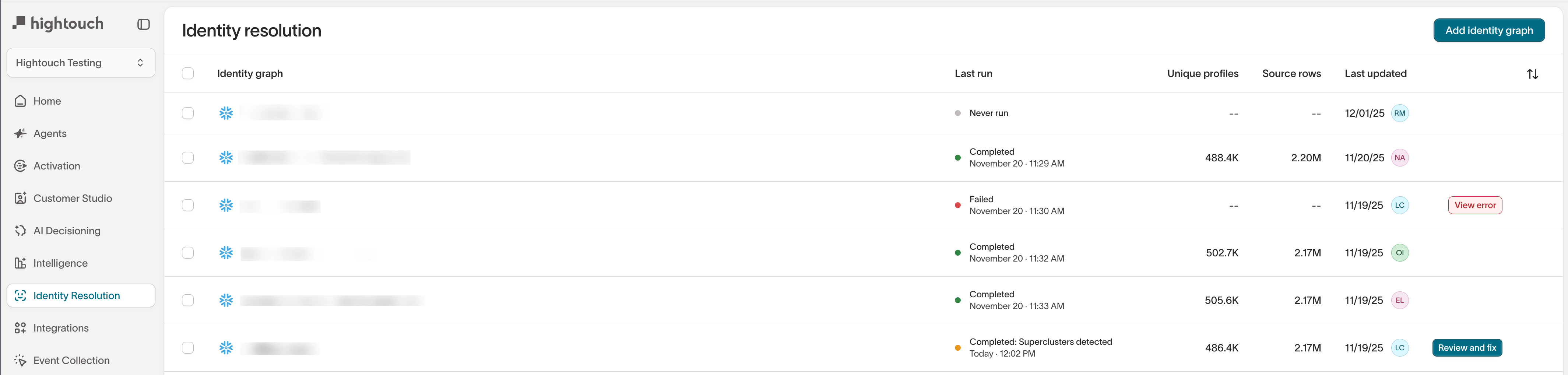Tick the checkbox on the Never run row

pos(188,113)
